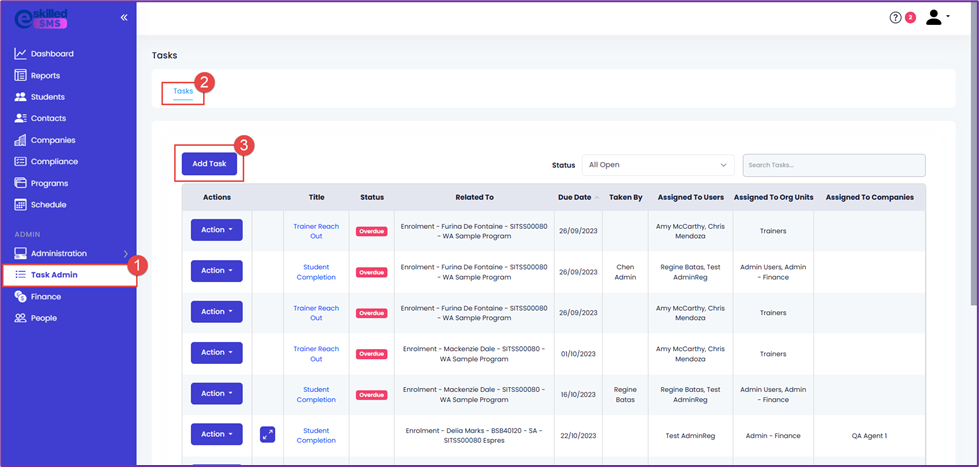The width and height of the screenshot is (979, 467).
Task: Select the Tasks tab
Action: pyautogui.click(x=183, y=91)
